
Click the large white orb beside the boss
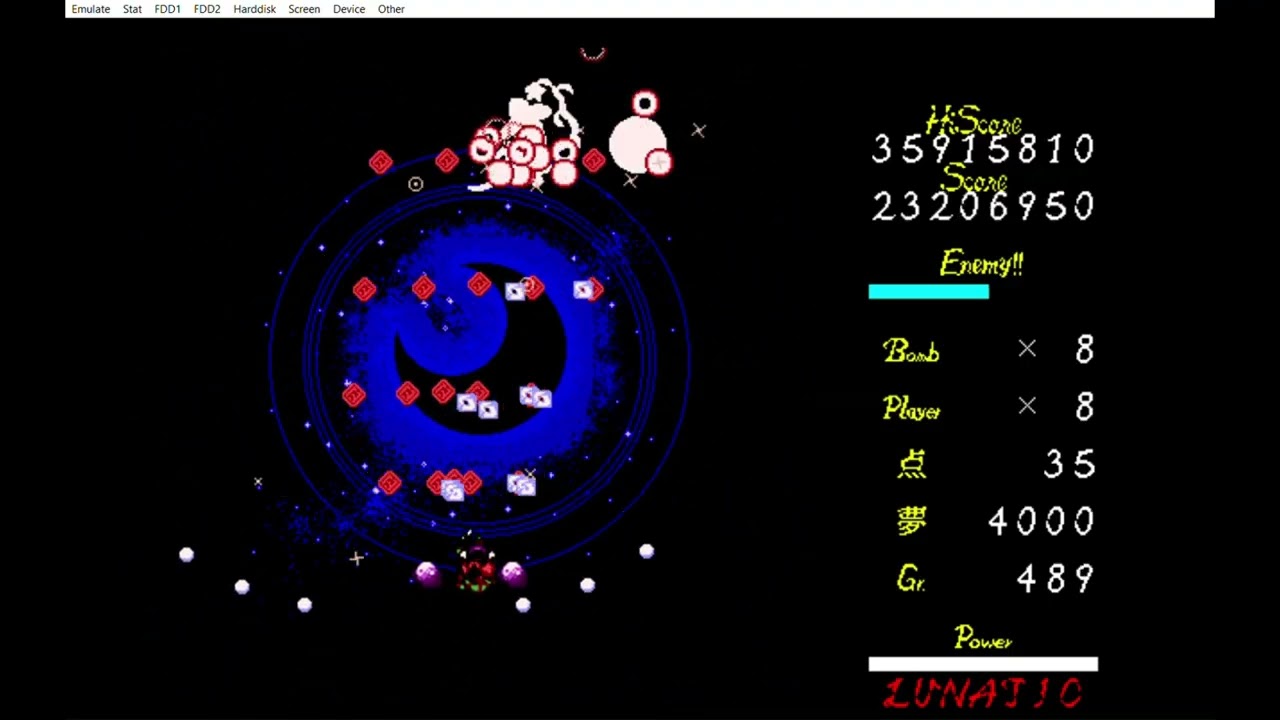pos(640,145)
